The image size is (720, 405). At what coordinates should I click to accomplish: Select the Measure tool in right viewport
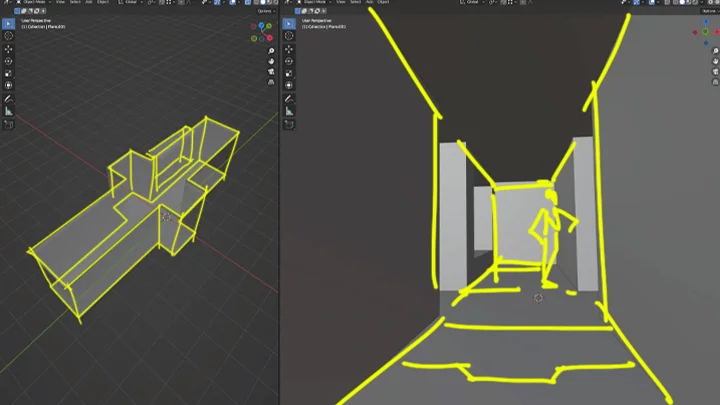tap(289, 111)
